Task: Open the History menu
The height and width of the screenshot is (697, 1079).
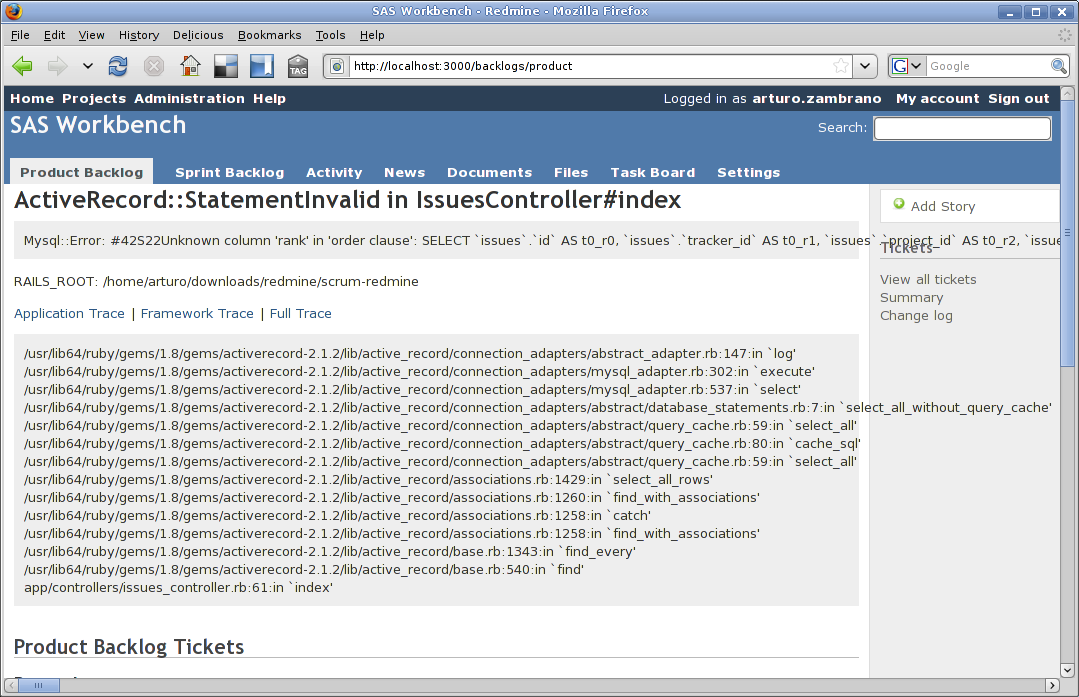Action: pos(139,35)
